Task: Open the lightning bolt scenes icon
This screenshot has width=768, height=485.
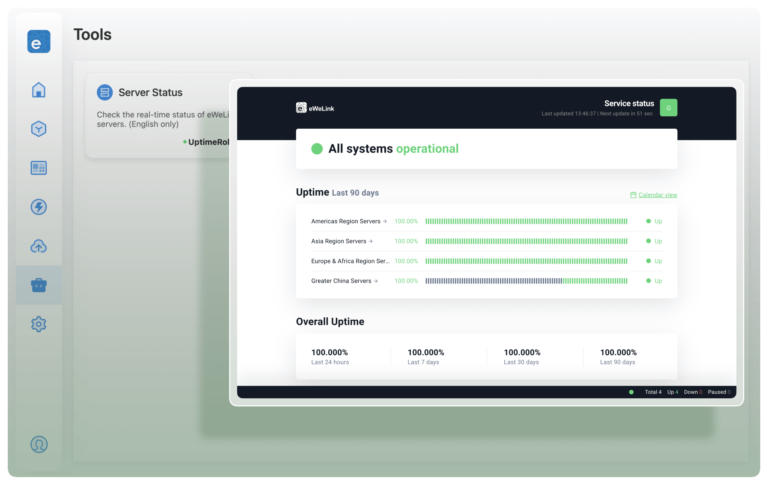Action: click(x=39, y=207)
